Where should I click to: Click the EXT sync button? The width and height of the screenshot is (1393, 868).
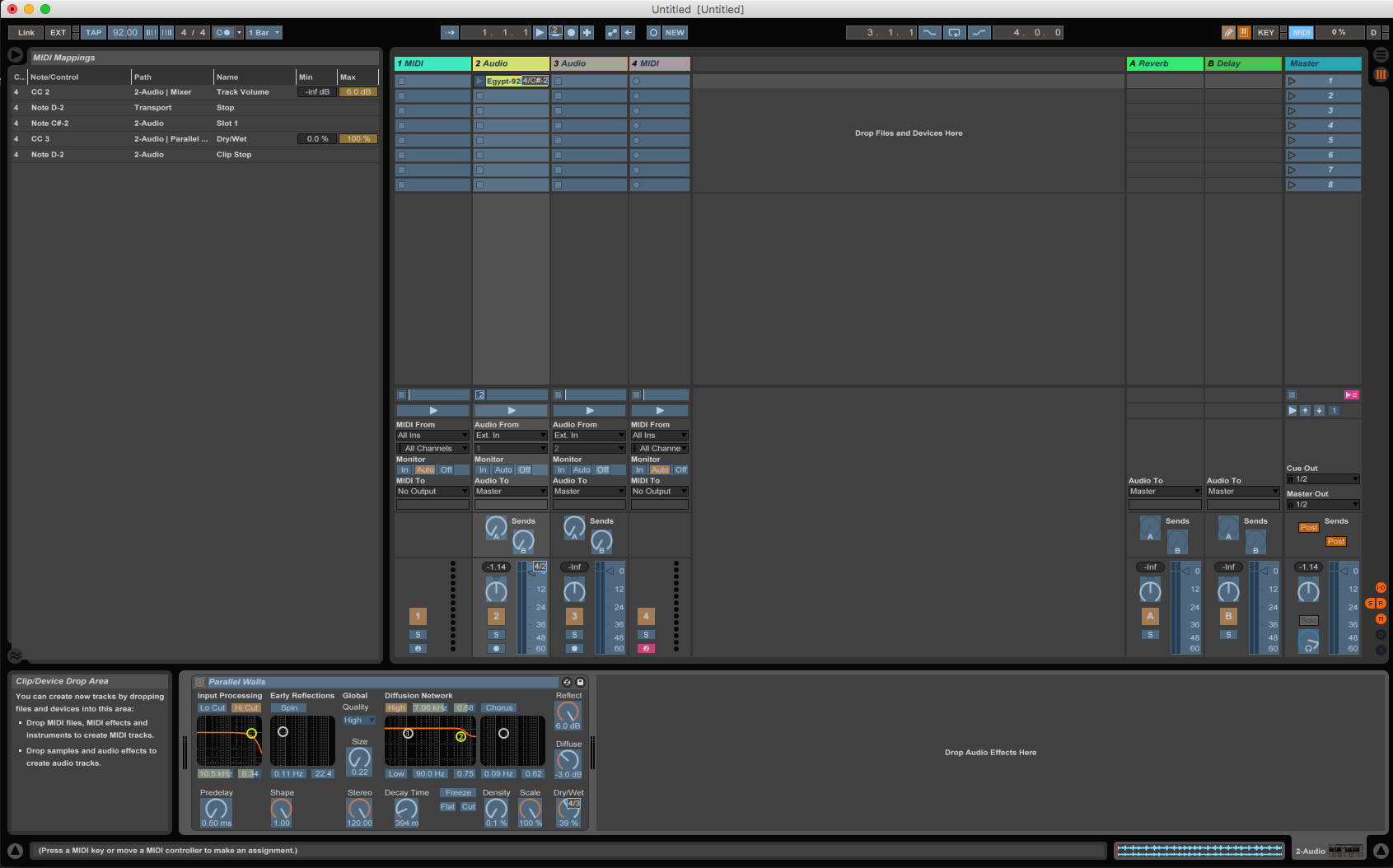[58, 32]
